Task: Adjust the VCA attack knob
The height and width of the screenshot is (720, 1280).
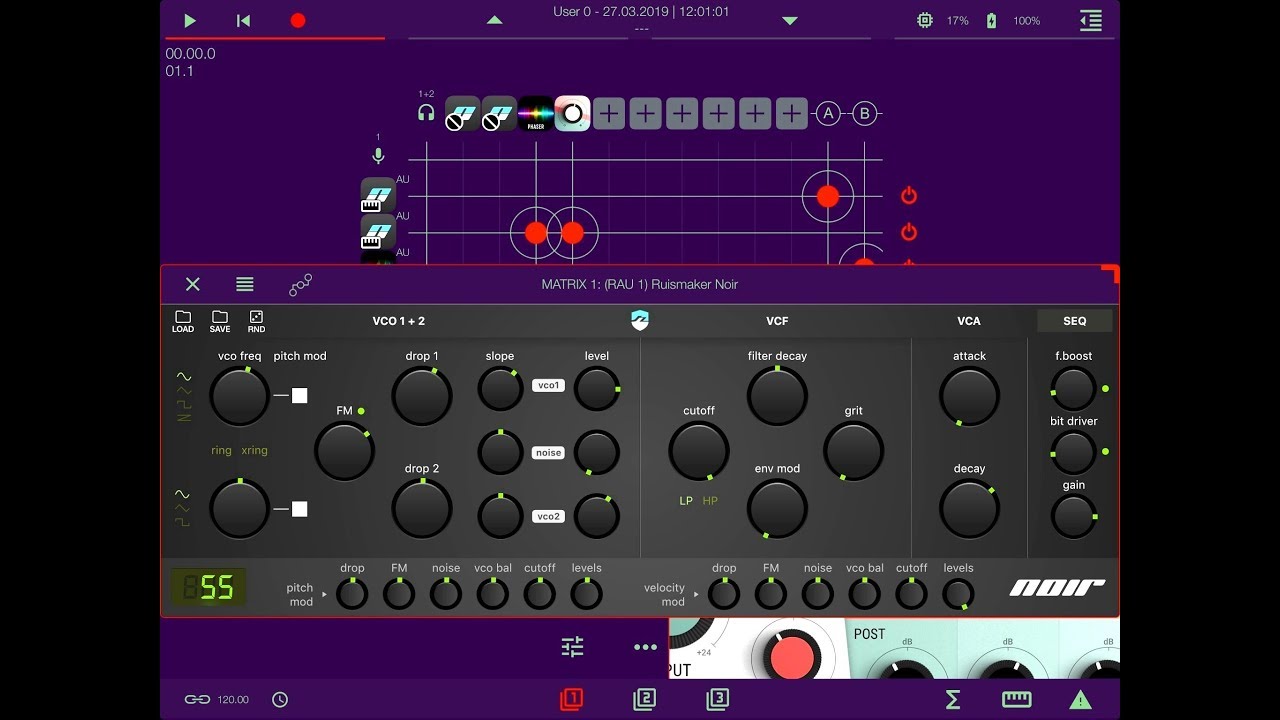Action: click(x=969, y=396)
